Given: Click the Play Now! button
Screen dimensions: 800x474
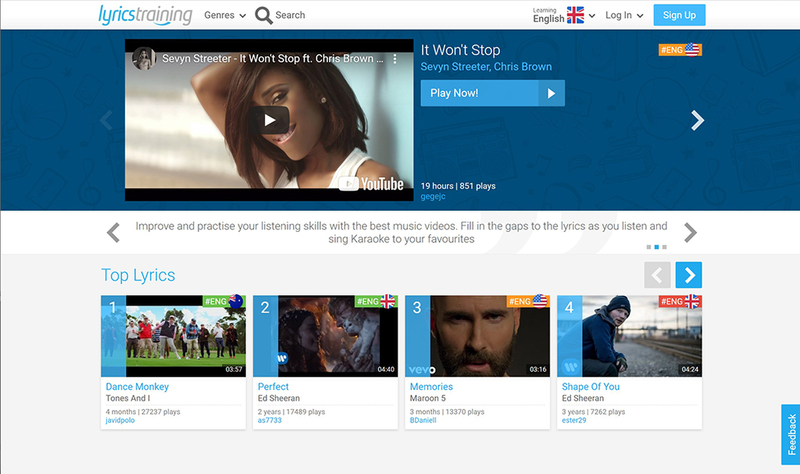Looking at the screenshot, I should coord(492,93).
